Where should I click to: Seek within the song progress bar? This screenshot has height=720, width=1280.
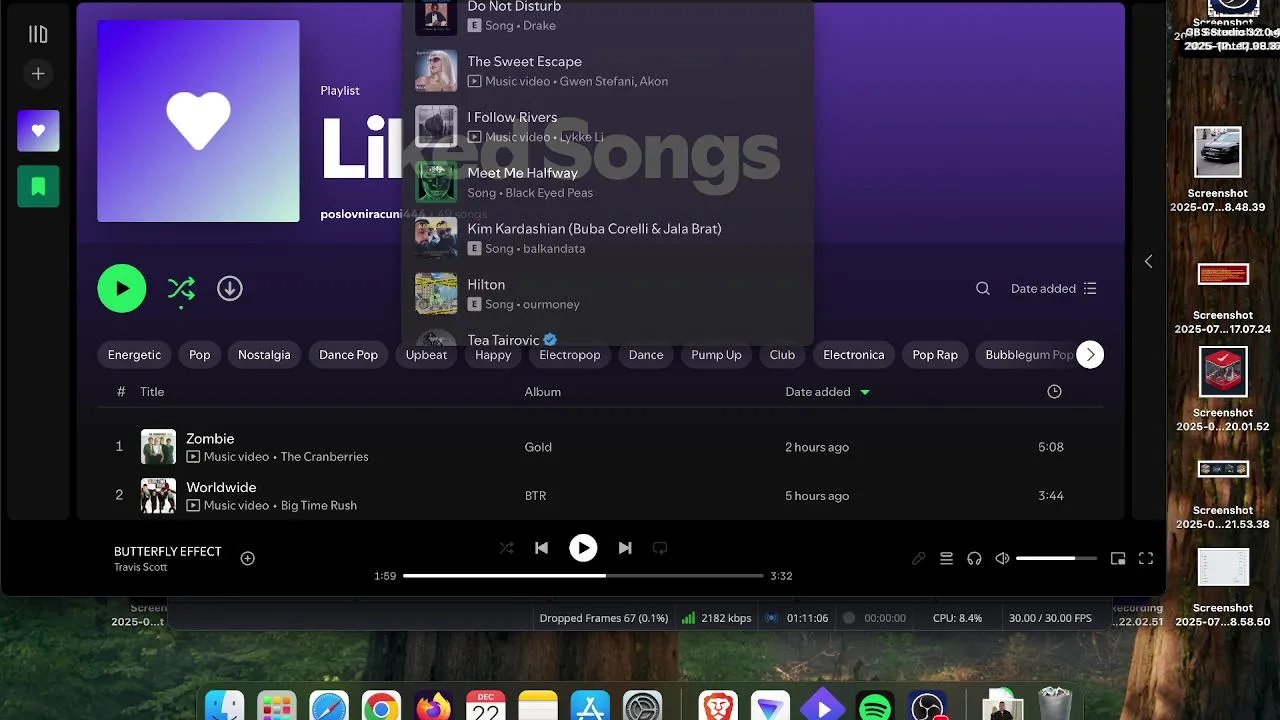pos(583,576)
